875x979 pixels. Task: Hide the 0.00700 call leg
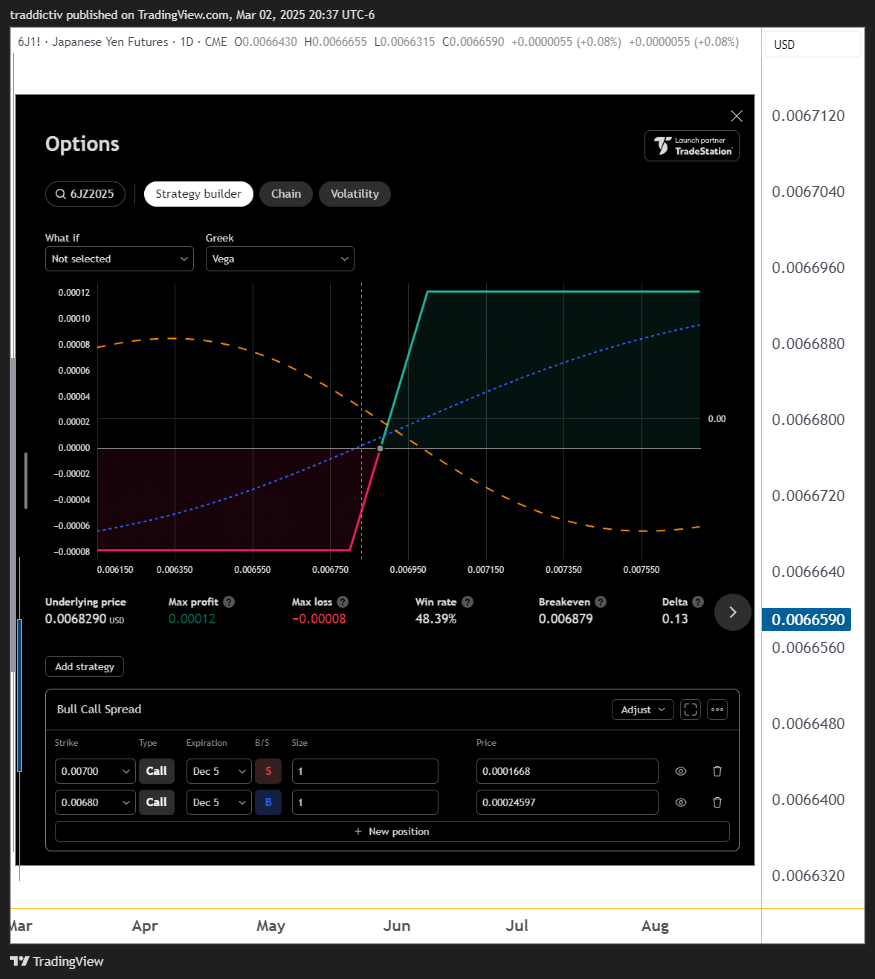[x=681, y=771]
